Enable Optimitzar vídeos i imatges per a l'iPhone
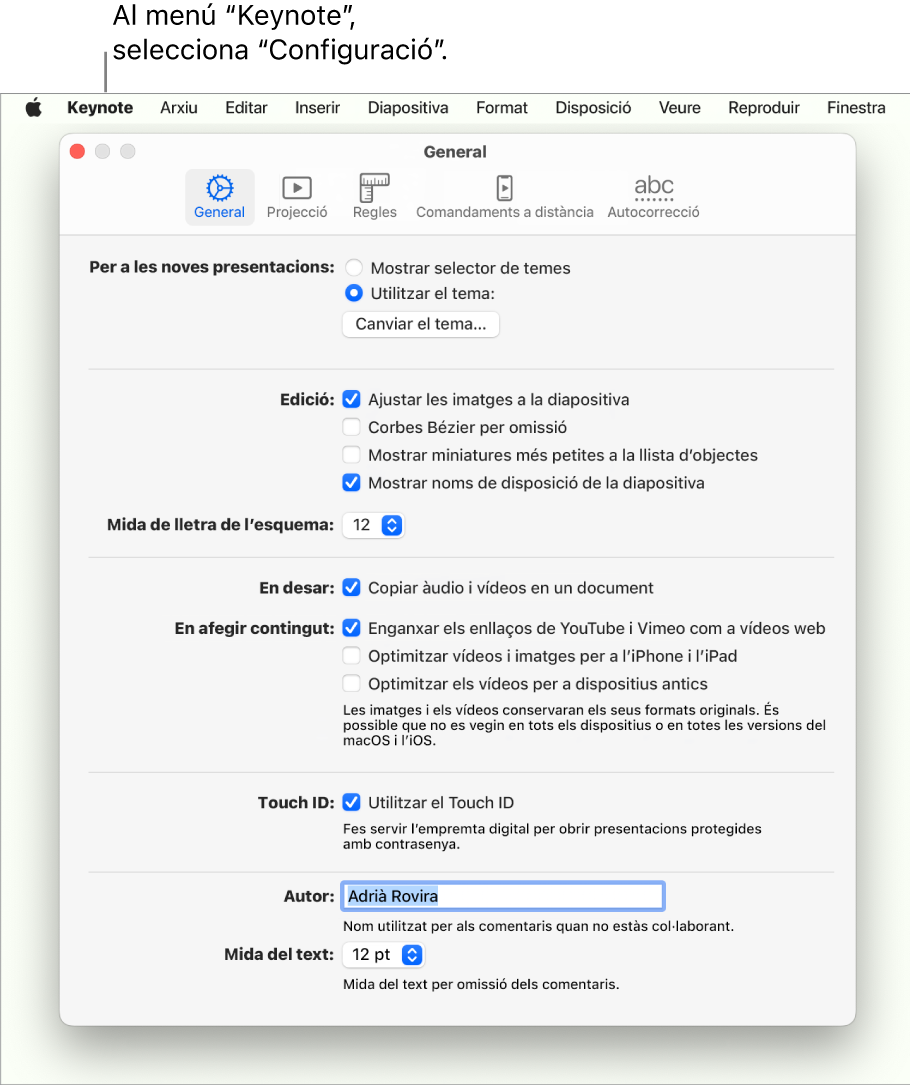 tap(352, 655)
